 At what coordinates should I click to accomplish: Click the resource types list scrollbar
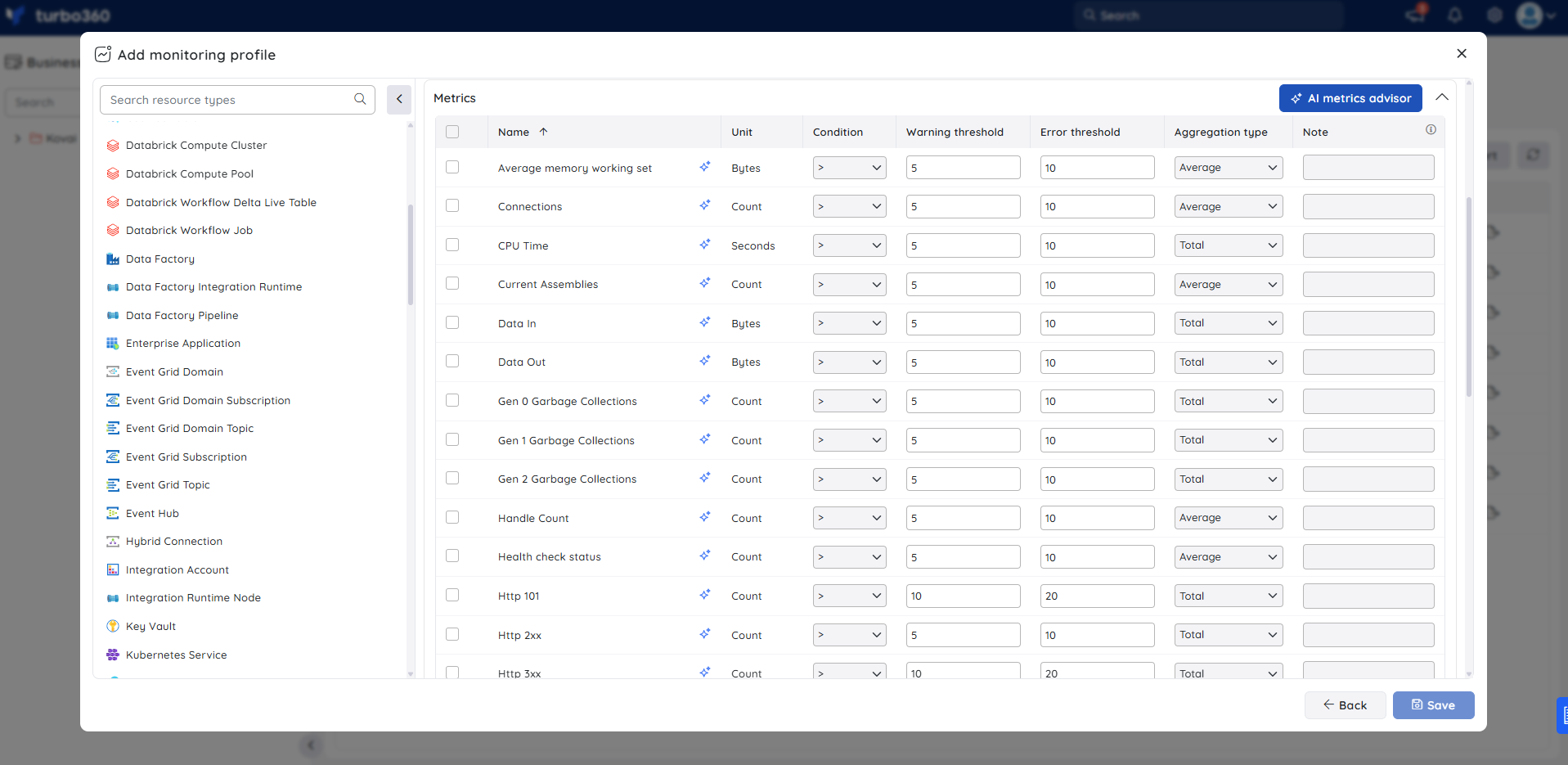(x=410, y=254)
